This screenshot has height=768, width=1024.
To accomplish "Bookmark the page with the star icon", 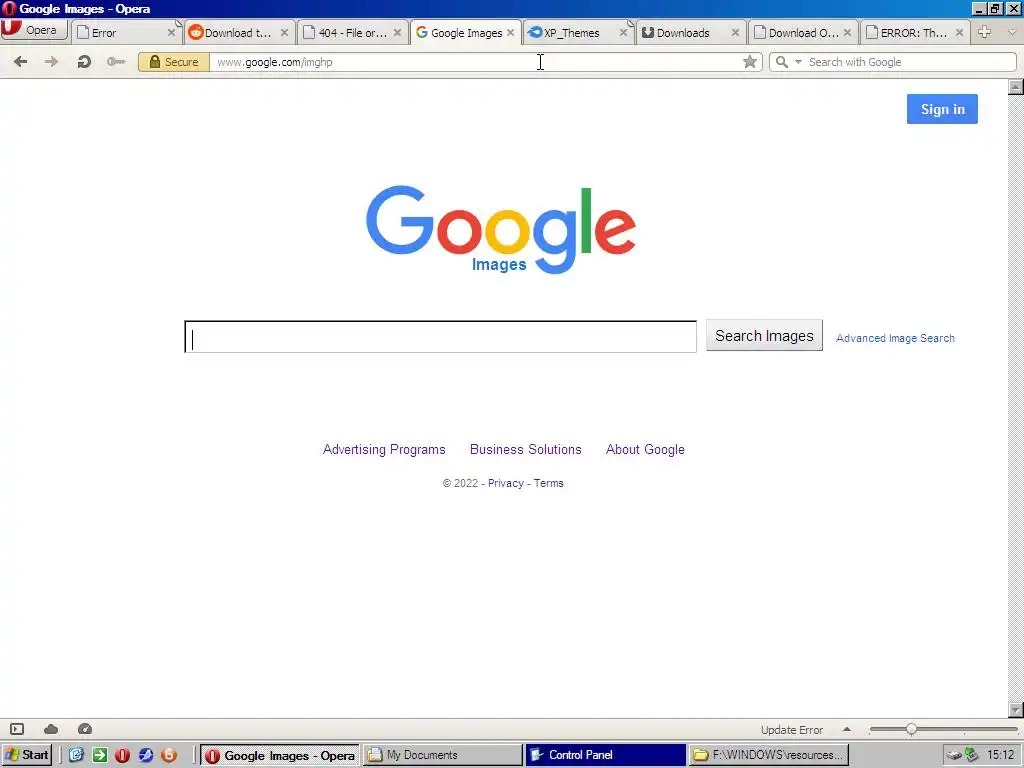I will point(750,62).
